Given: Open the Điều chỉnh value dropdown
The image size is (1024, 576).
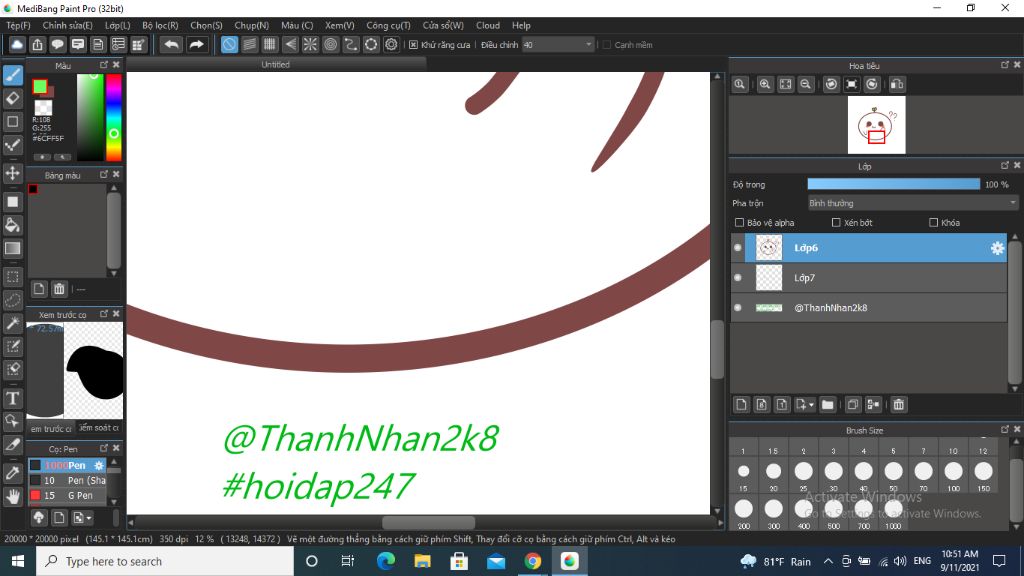Looking at the screenshot, I should pyautogui.click(x=558, y=45).
